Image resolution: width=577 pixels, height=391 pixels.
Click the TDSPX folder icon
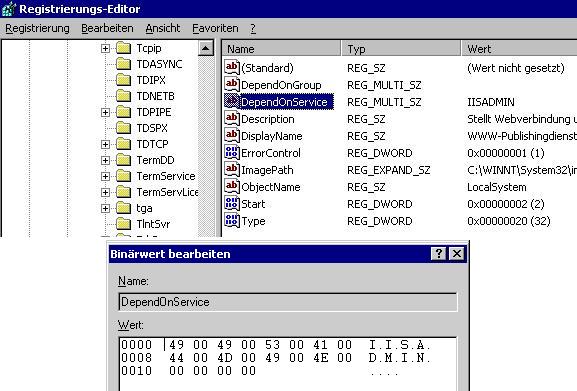point(124,128)
